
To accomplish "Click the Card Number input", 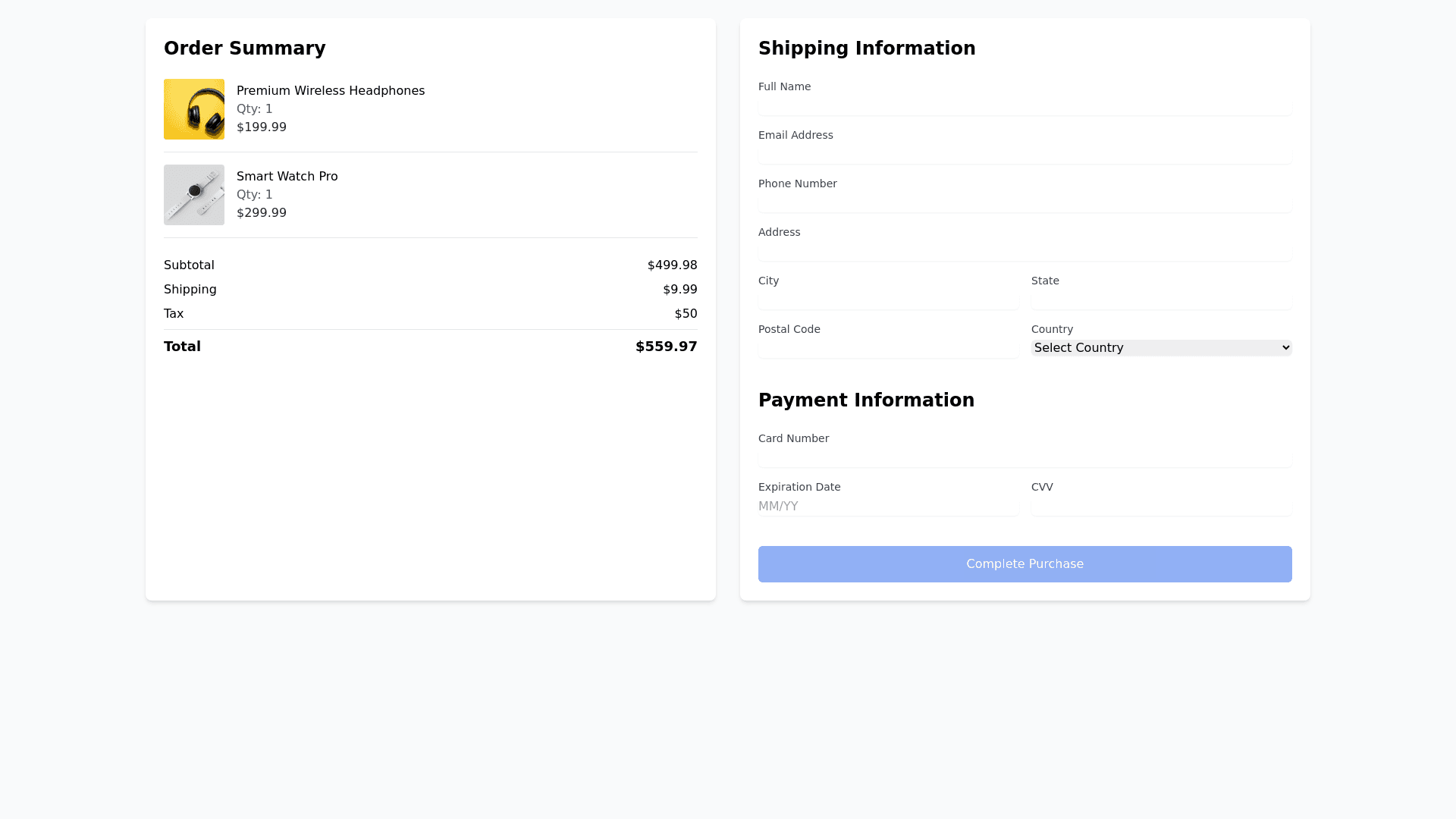I will point(1025,458).
